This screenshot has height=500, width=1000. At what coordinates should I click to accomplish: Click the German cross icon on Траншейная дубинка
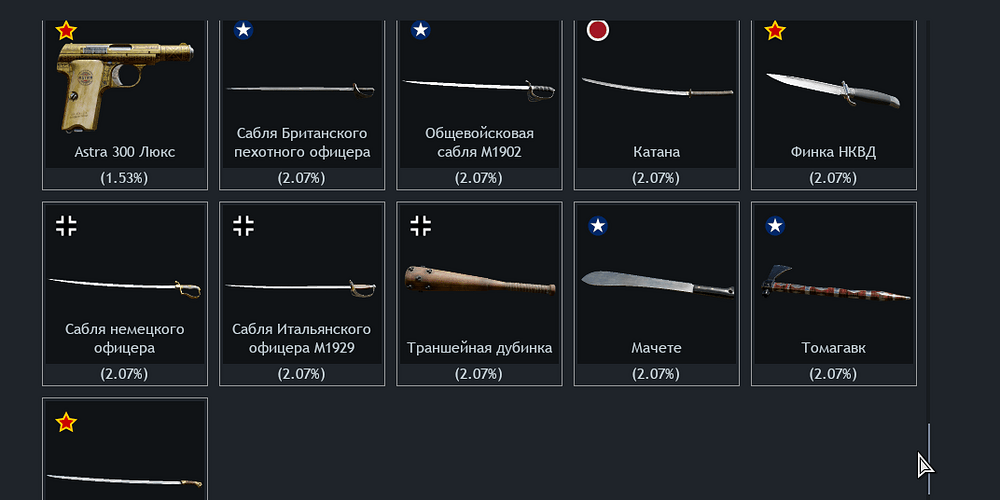tap(420, 226)
